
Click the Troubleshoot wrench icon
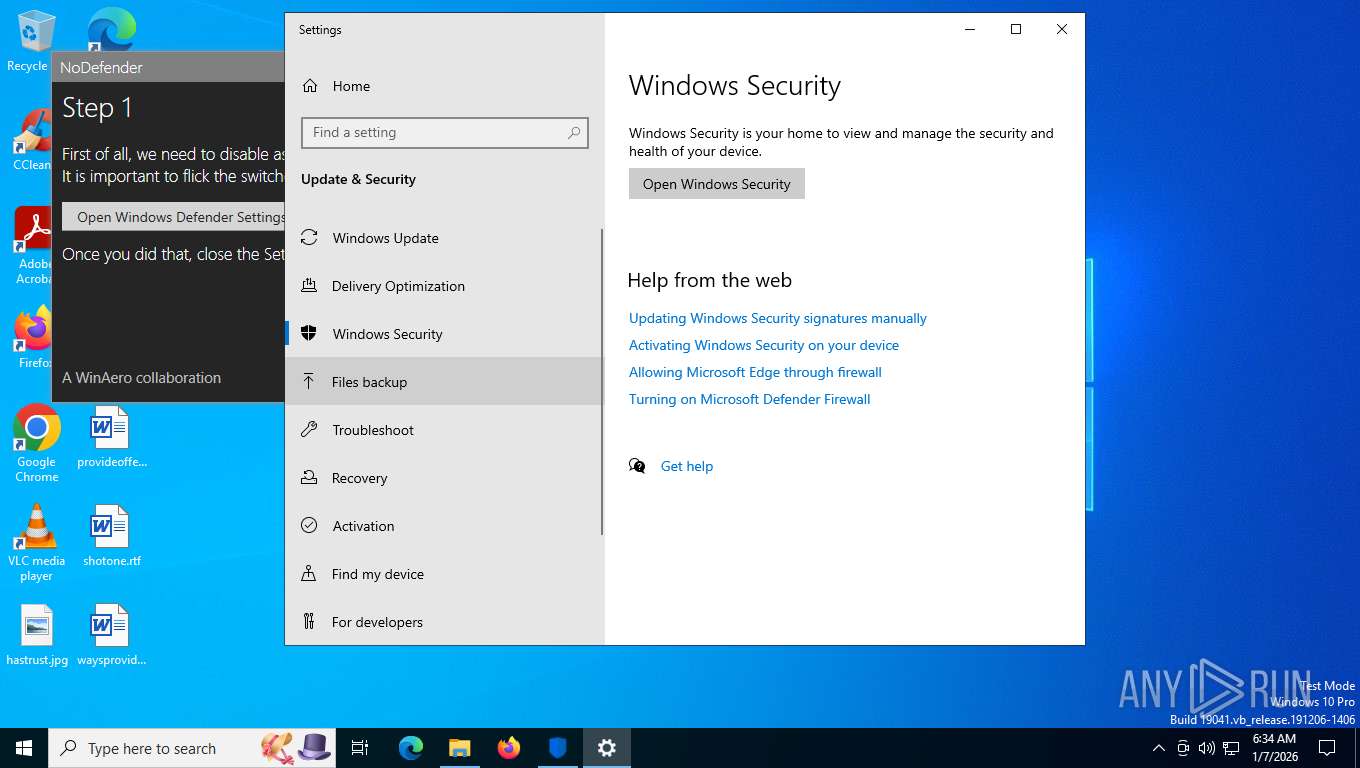point(309,430)
